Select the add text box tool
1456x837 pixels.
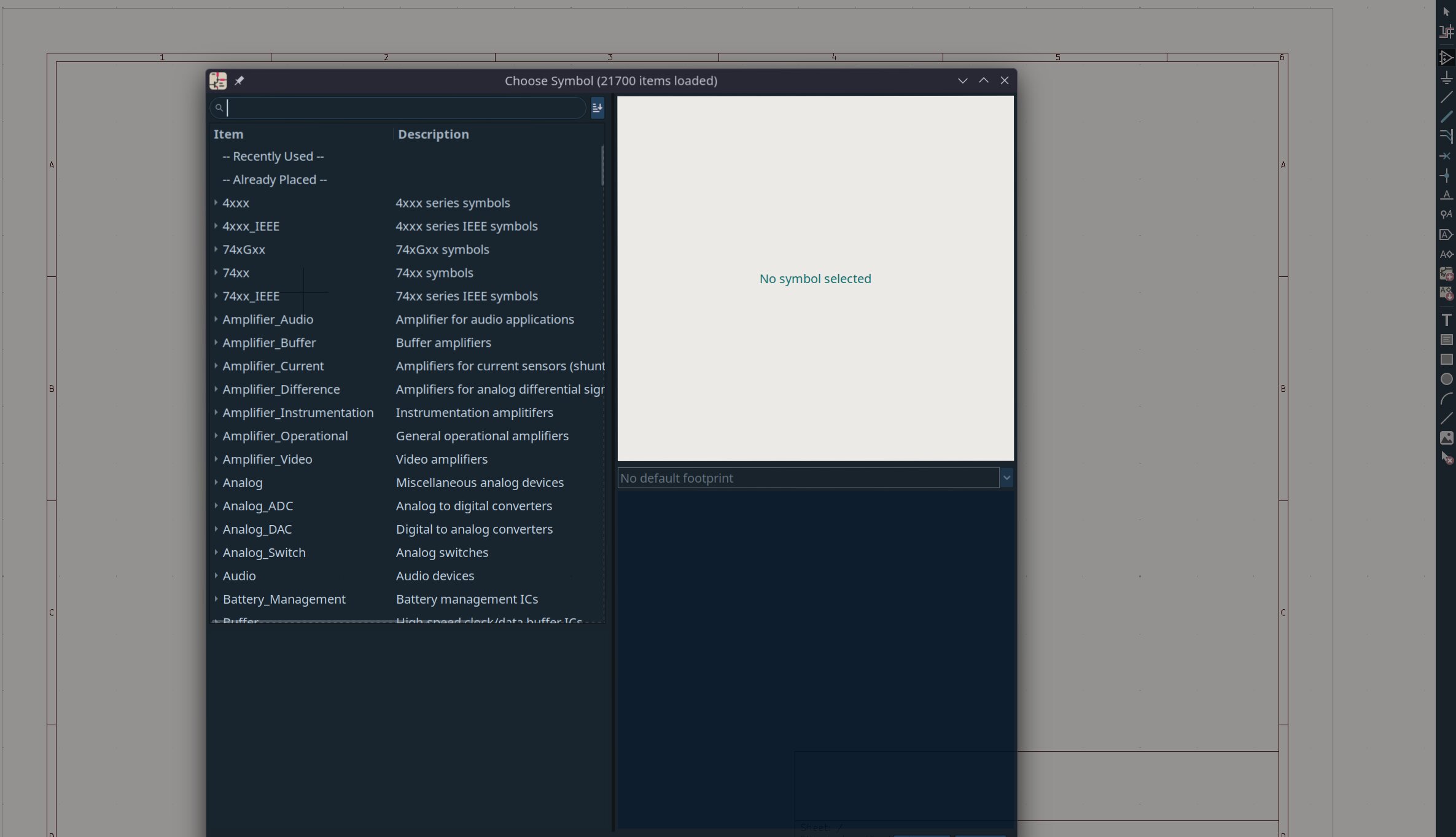pyautogui.click(x=1446, y=340)
